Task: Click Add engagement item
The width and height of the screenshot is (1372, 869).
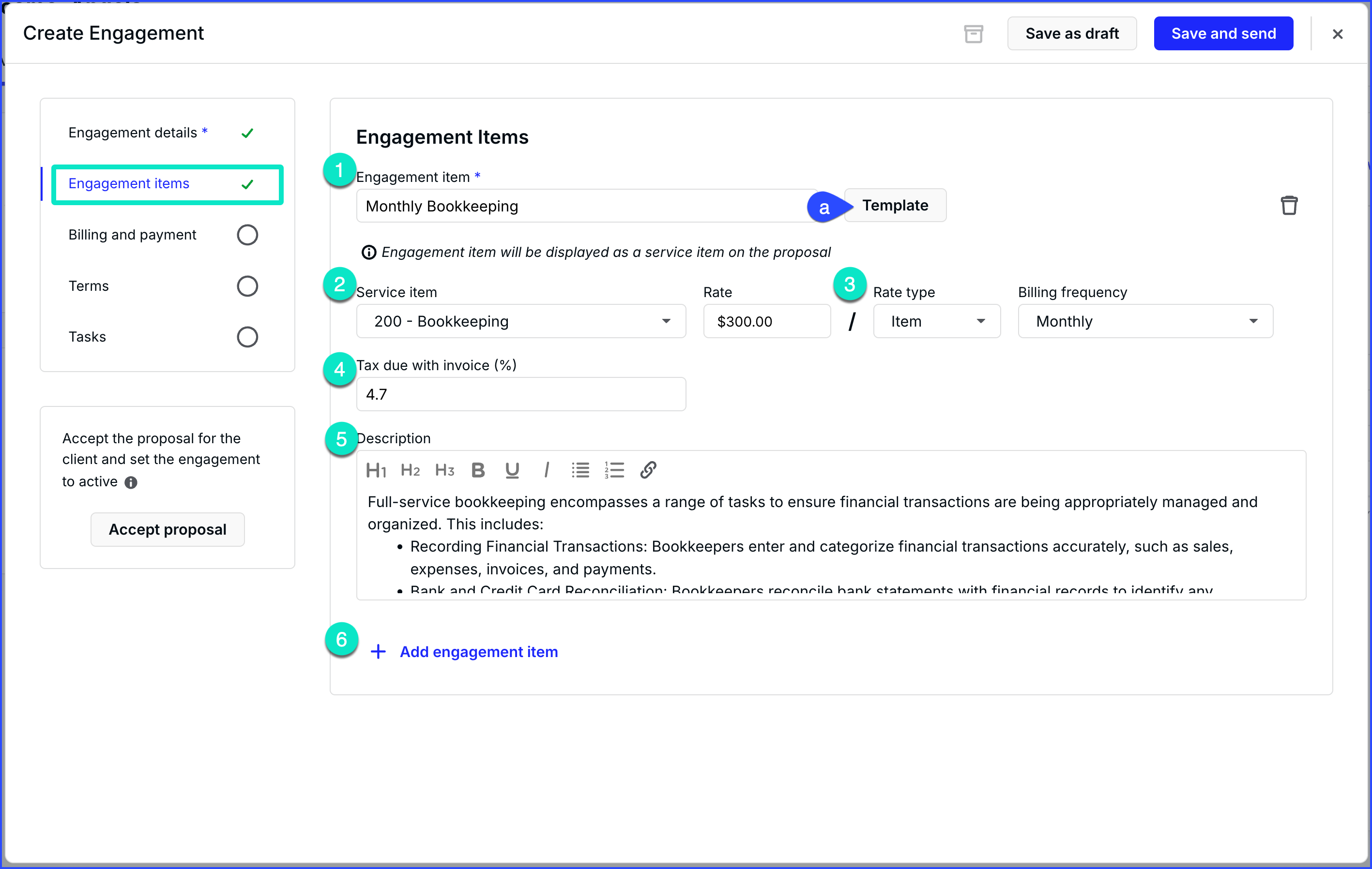Action: click(478, 651)
